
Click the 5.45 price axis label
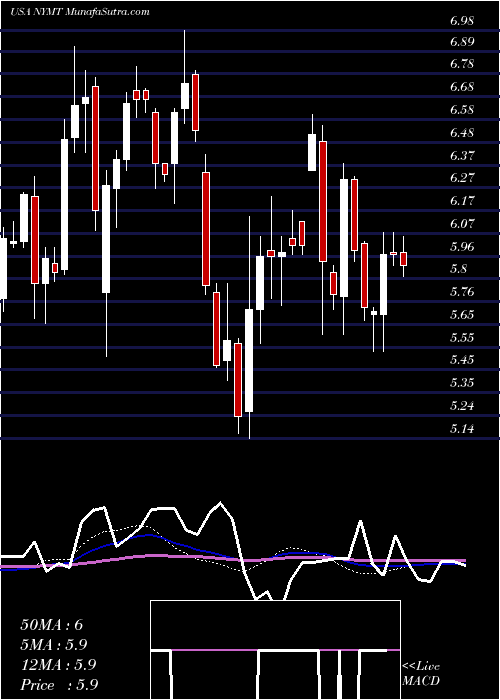point(462,359)
